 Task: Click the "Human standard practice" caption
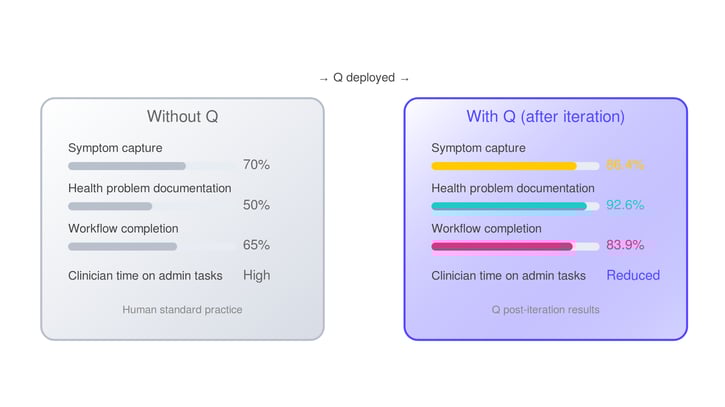tap(182, 310)
